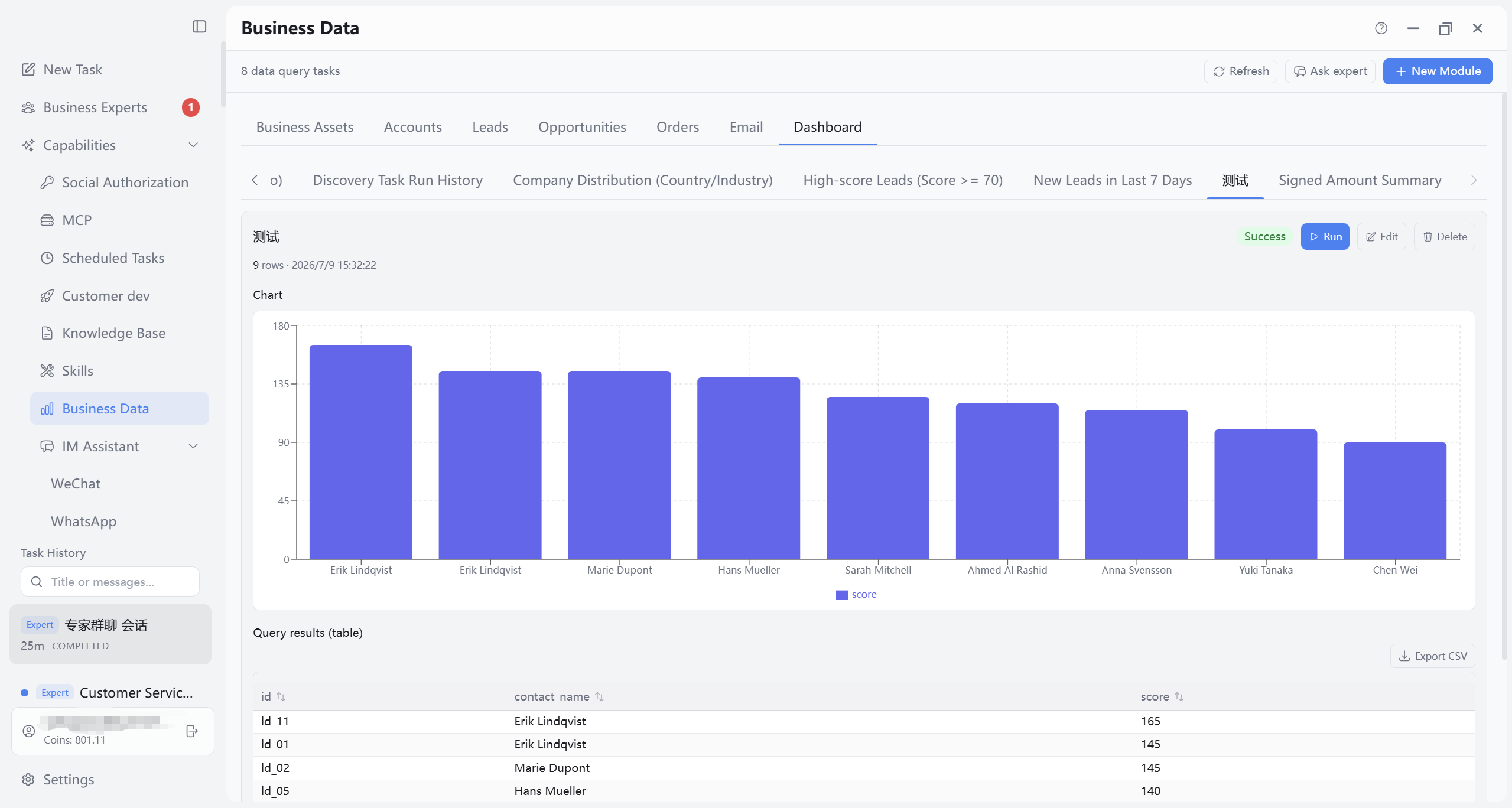Open WhatsApp under IM Assistant

point(83,522)
